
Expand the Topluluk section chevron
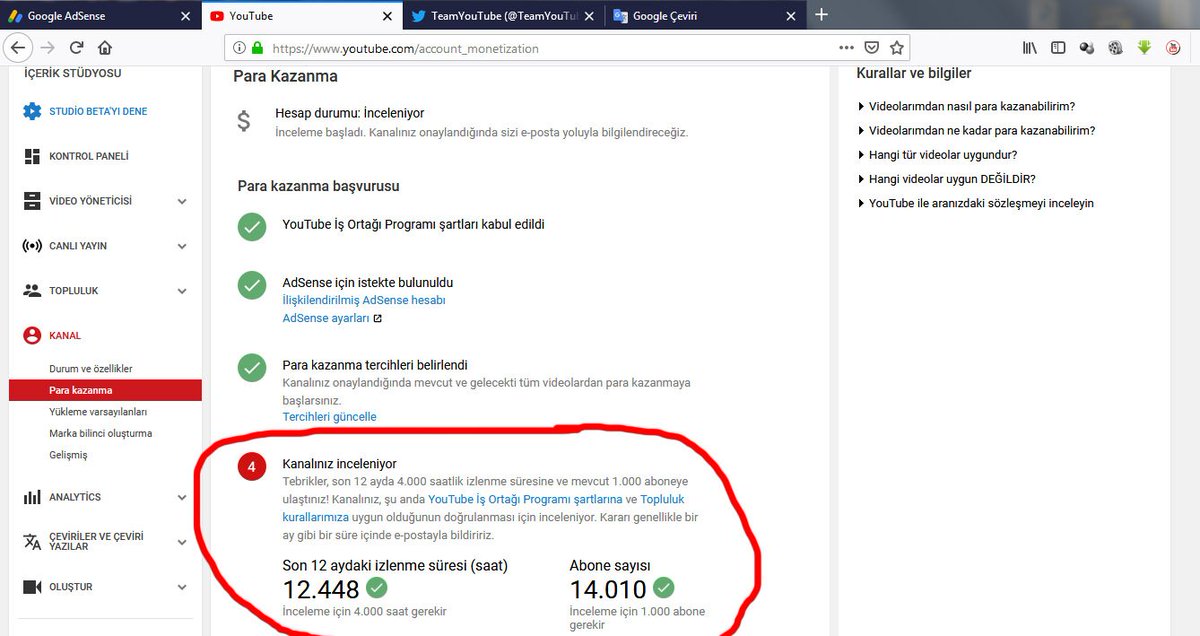pyautogui.click(x=182, y=291)
